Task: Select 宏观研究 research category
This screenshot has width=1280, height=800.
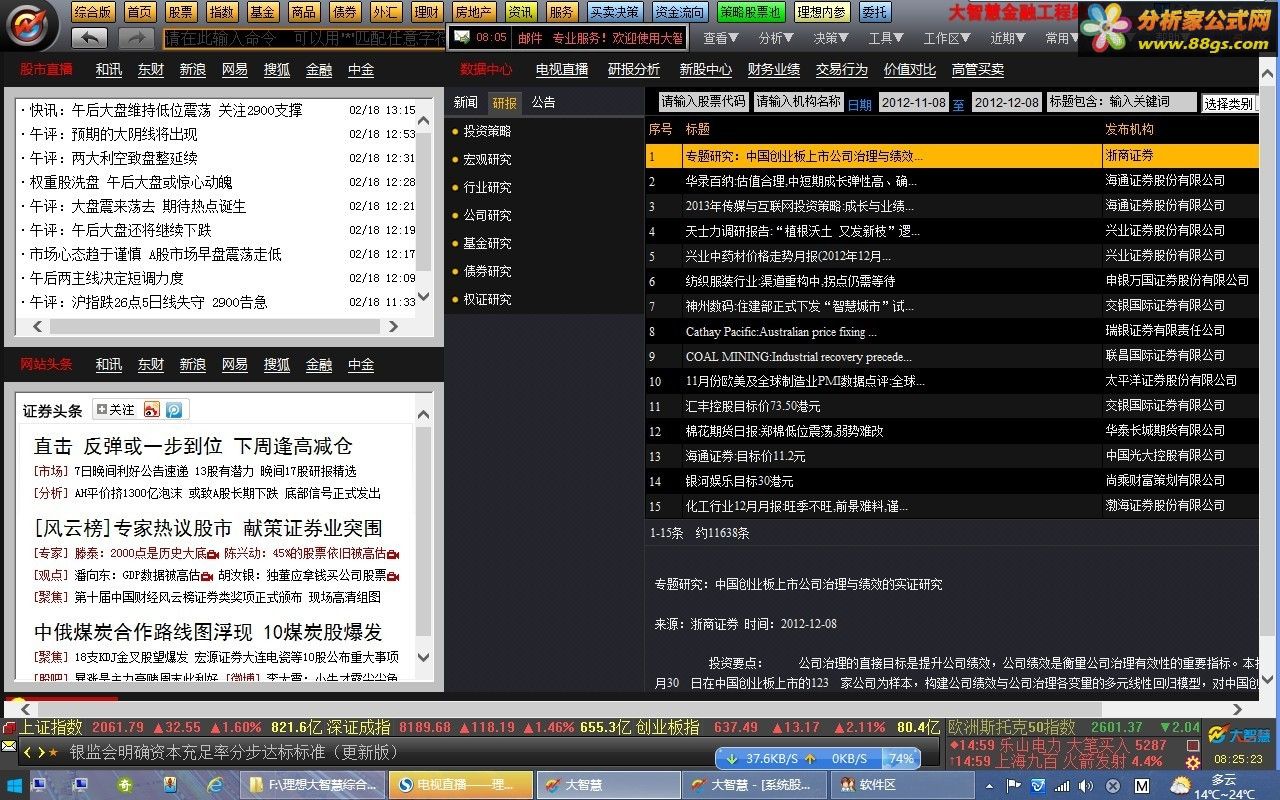Action: tap(487, 159)
